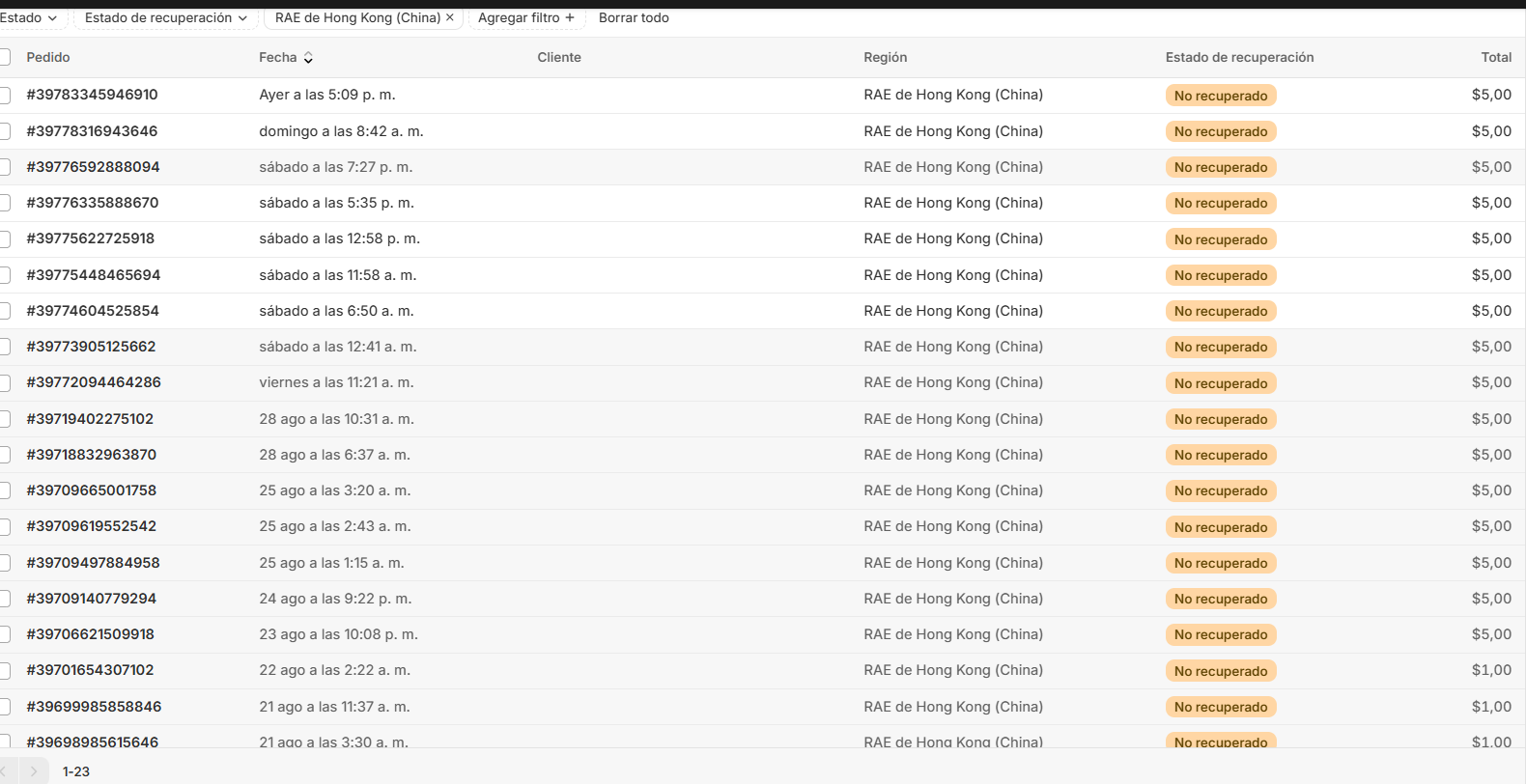
Task: Go to the previous page of results
Action: (x=3, y=771)
